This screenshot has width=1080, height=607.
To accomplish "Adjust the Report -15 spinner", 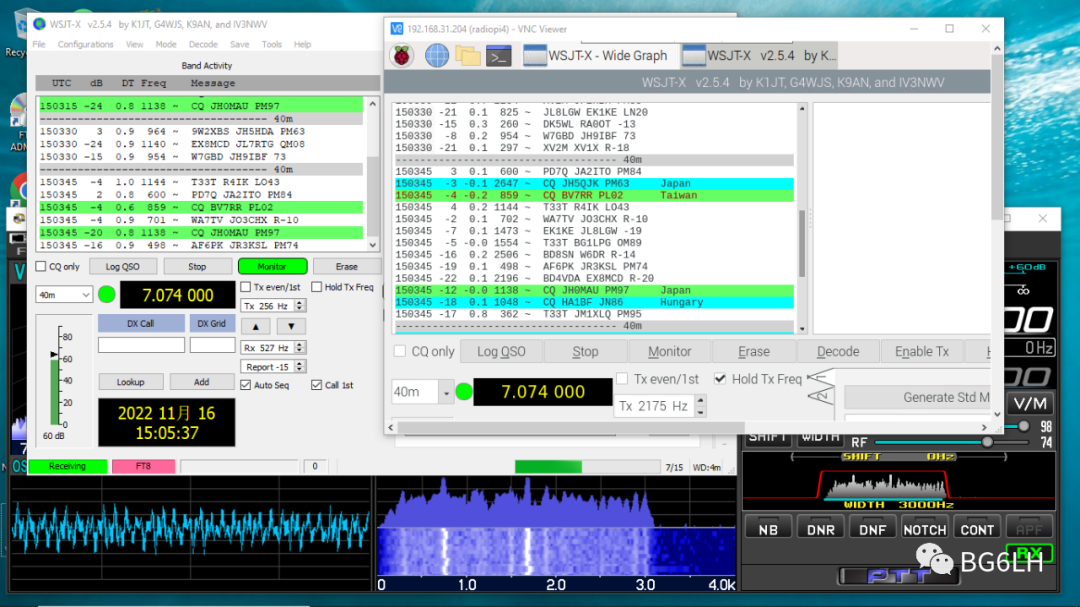I will (273, 367).
